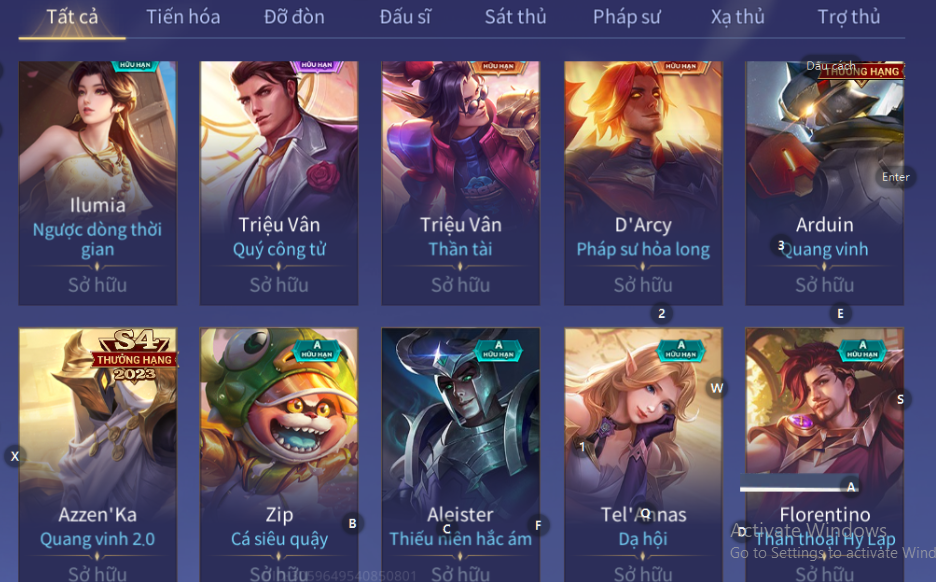936x582 pixels.
Task: Open Azzen'Ka Quang vinh 2.0 card
Action: [97, 455]
